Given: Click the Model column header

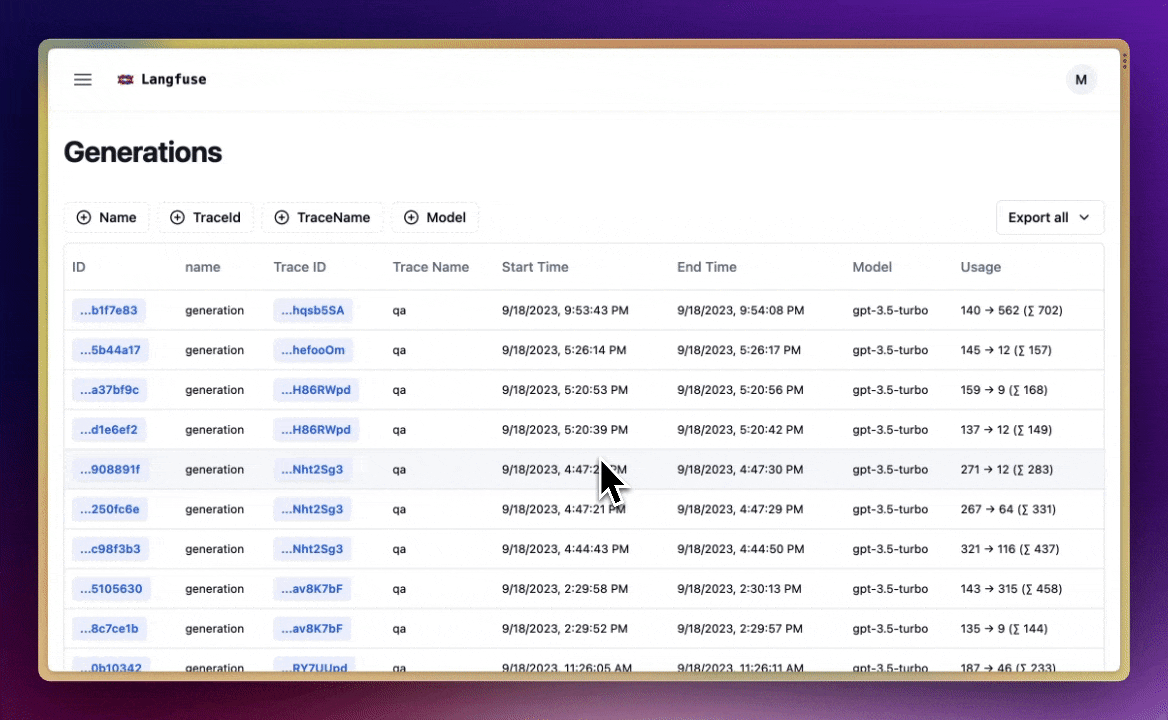Looking at the screenshot, I should point(872,267).
